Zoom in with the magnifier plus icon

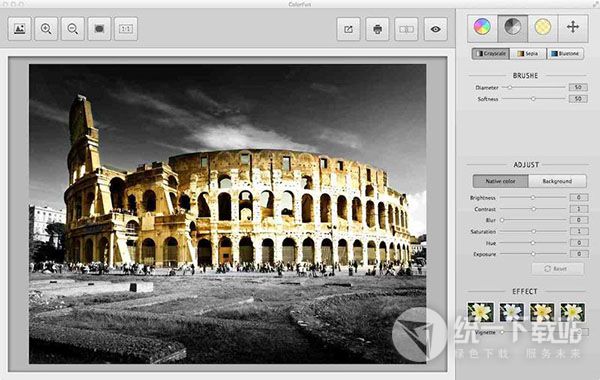pyautogui.click(x=46, y=29)
